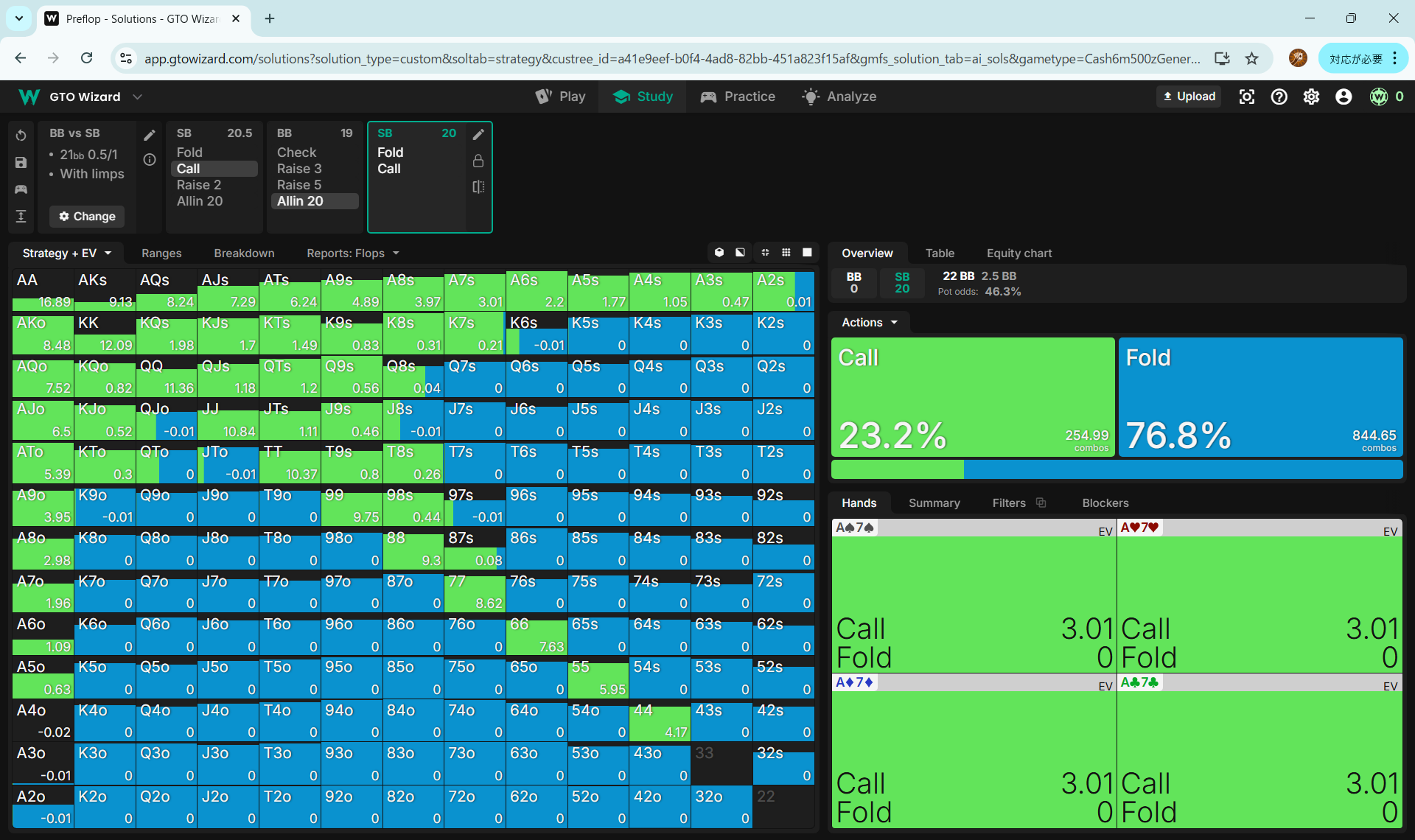
Task: Click the screenshot capture icon in header
Action: tap(1246, 97)
